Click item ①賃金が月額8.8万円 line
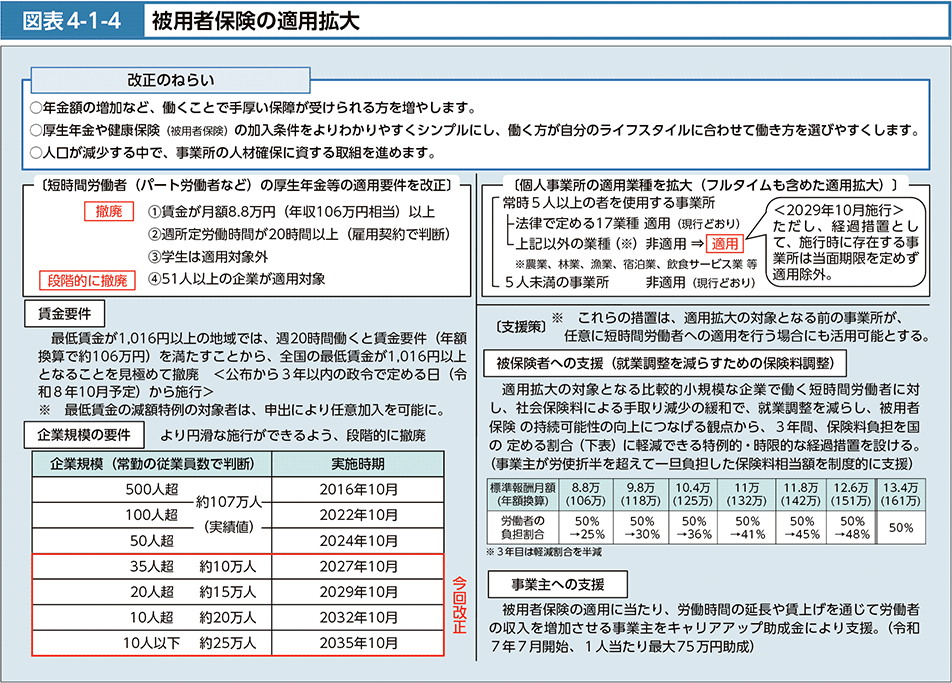Screen dimensions: 952x683 coord(291,211)
